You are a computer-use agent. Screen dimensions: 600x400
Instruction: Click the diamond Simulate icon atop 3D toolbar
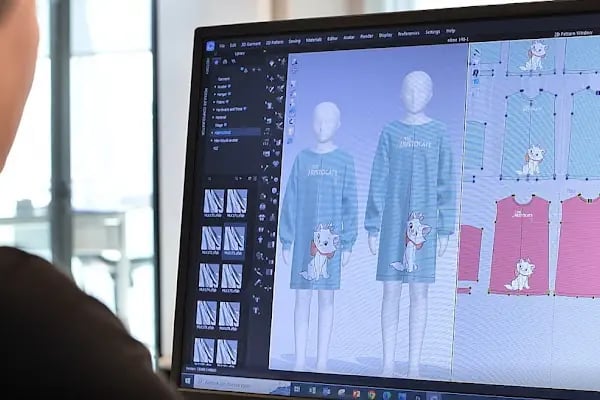pos(272,64)
